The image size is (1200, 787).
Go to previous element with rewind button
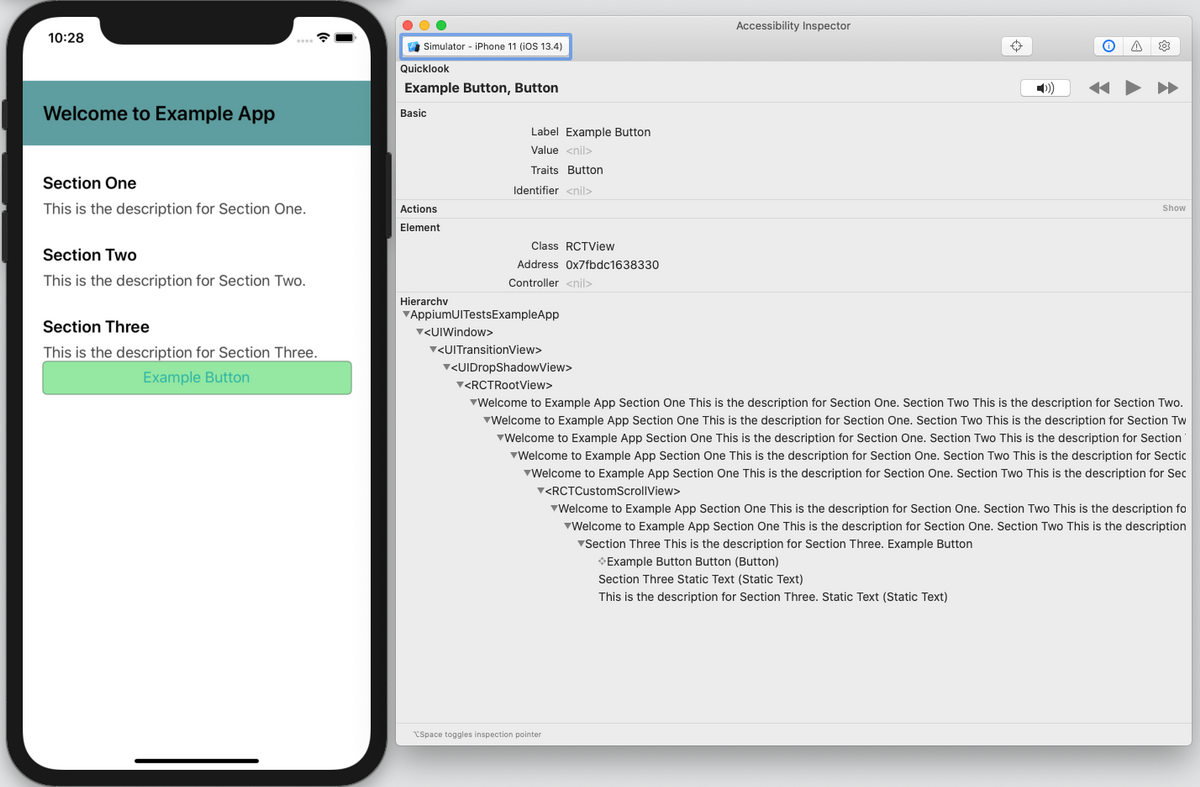(x=1099, y=88)
